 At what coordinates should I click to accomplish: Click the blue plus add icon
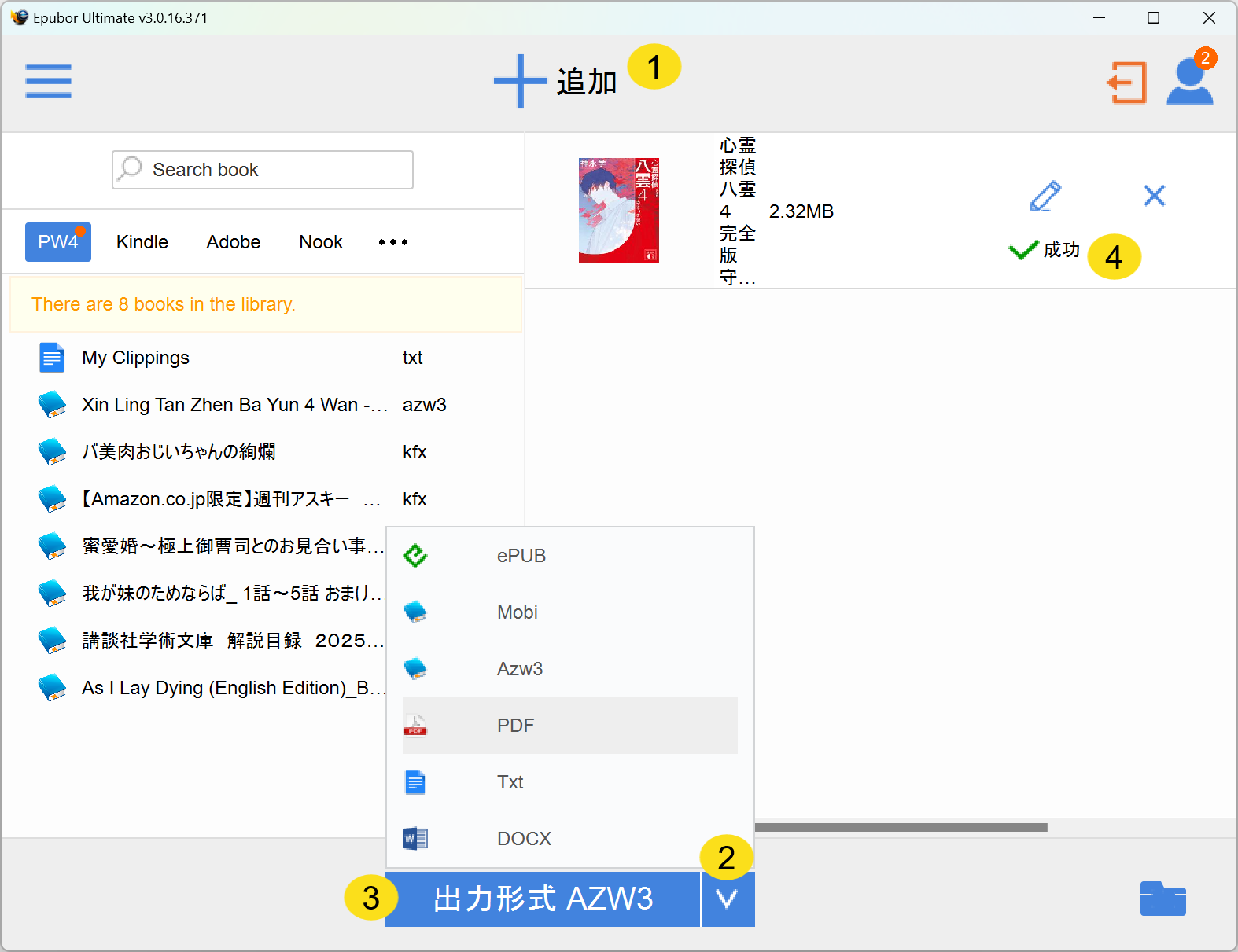pos(520,81)
